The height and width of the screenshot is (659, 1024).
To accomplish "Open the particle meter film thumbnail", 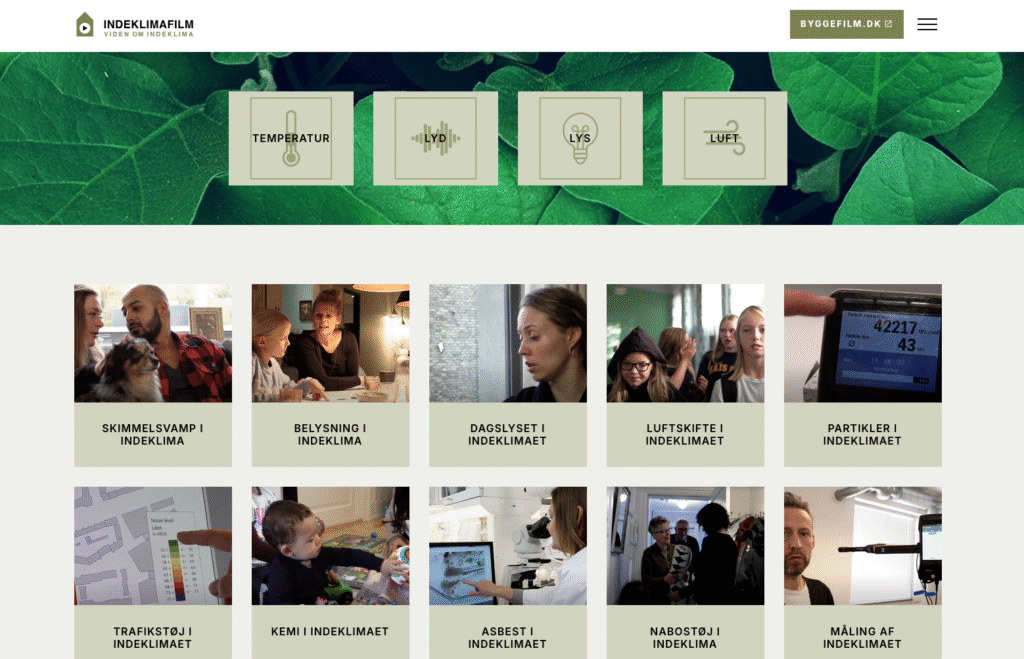I will [x=863, y=343].
